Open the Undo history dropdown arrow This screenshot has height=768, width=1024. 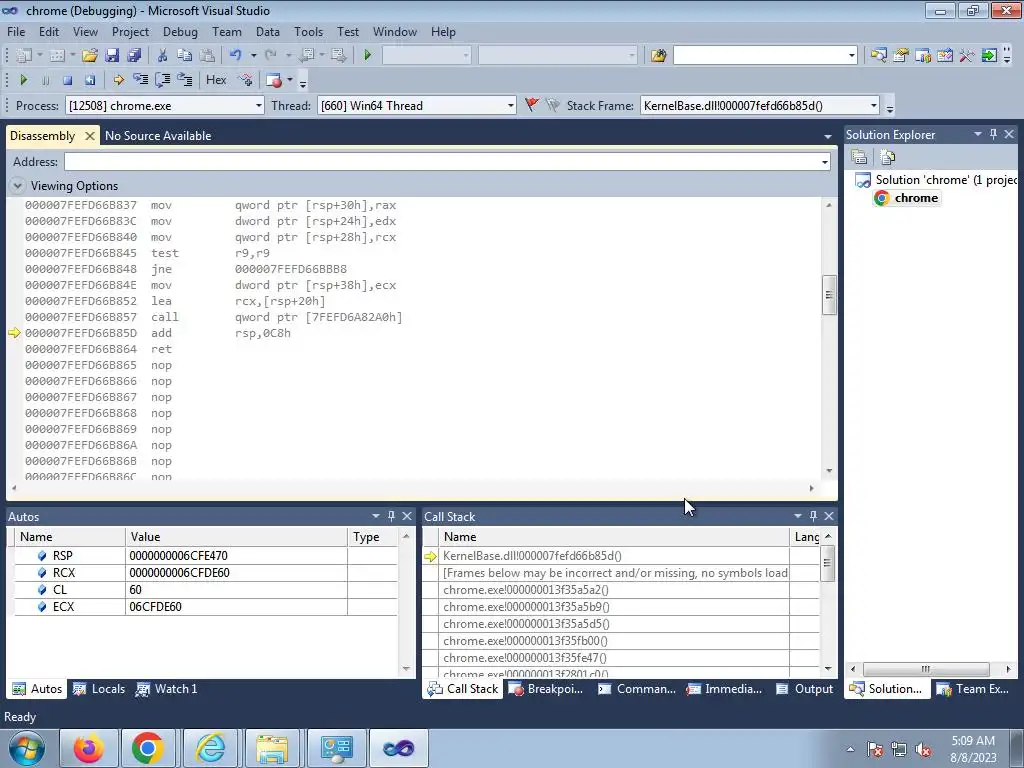[x=253, y=56]
